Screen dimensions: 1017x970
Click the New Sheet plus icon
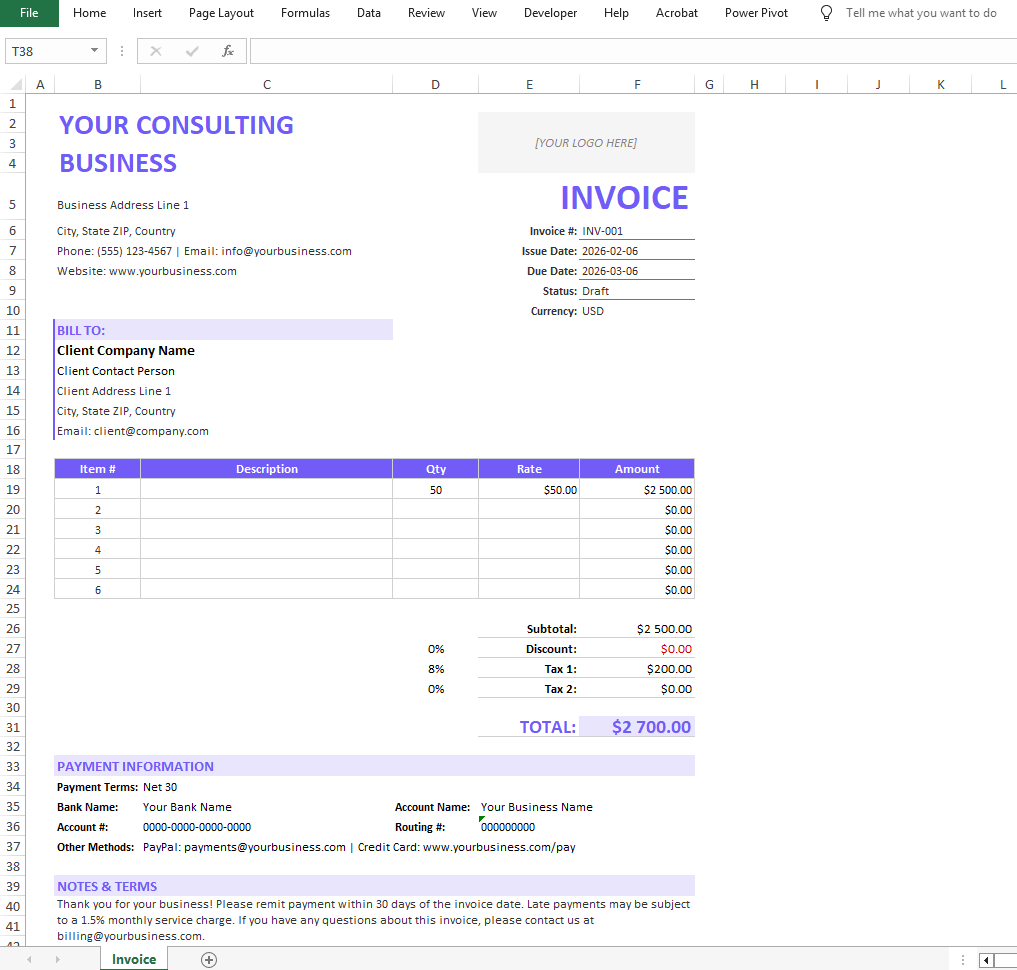[208, 959]
